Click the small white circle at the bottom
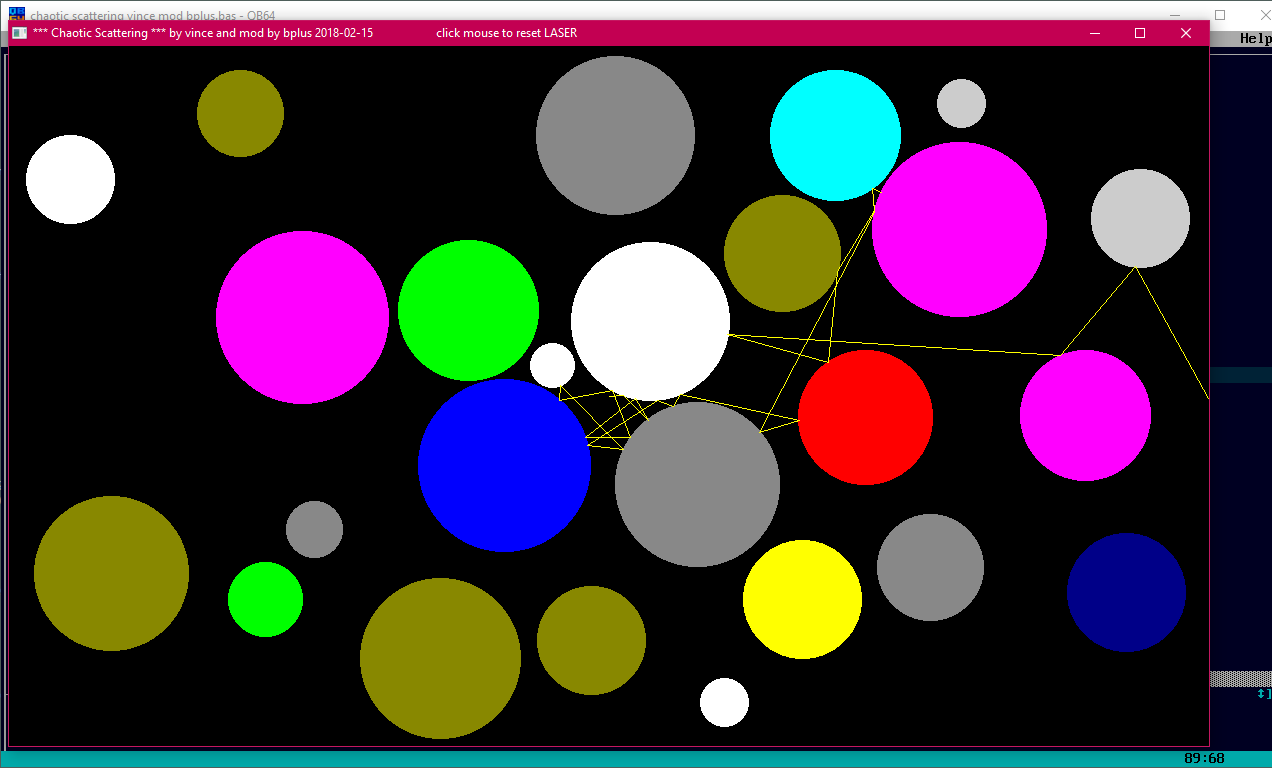The image size is (1272, 768). [724, 702]
